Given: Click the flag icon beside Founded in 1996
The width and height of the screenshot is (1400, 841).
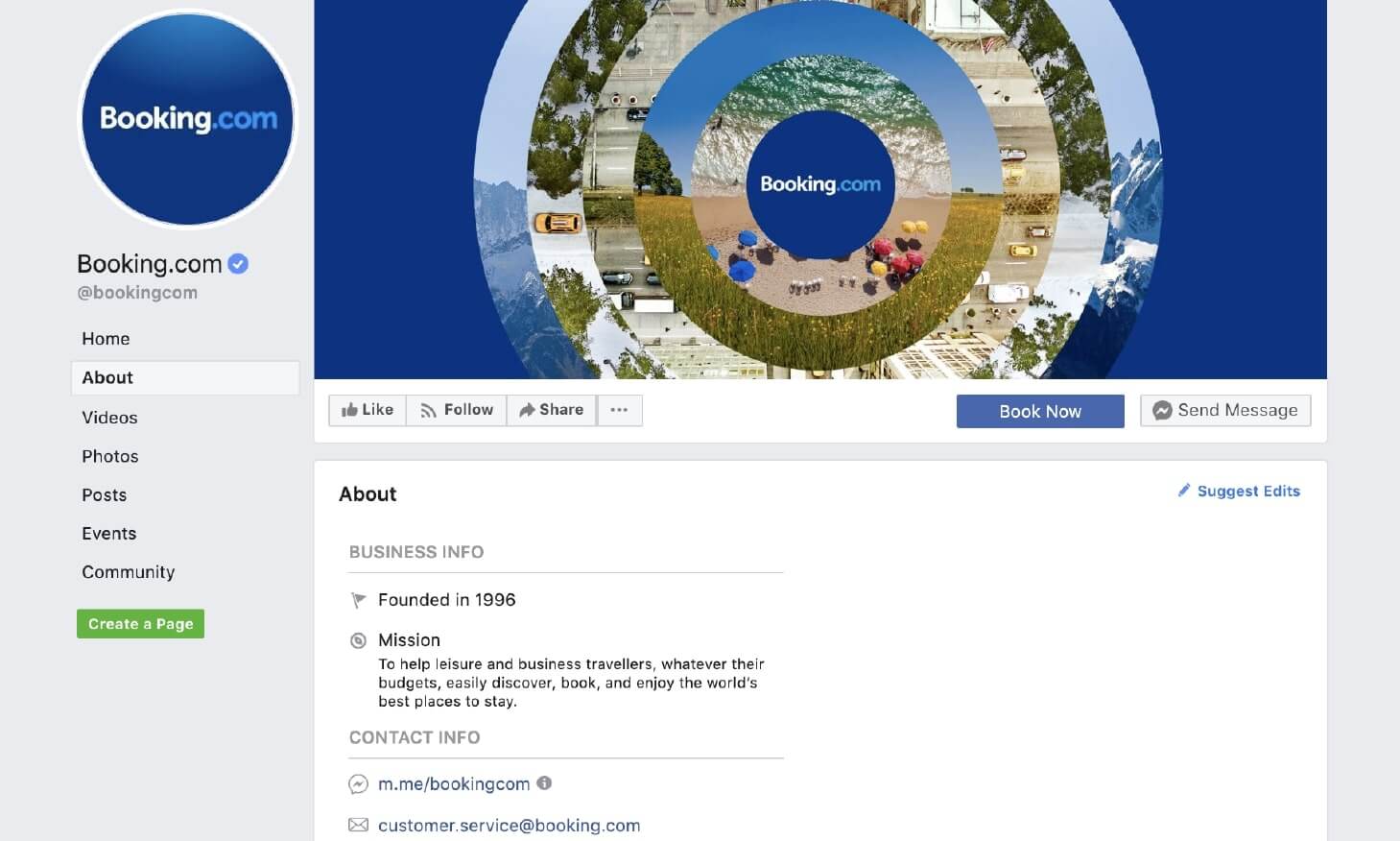Looking at the screenshot, I should 359,600.
